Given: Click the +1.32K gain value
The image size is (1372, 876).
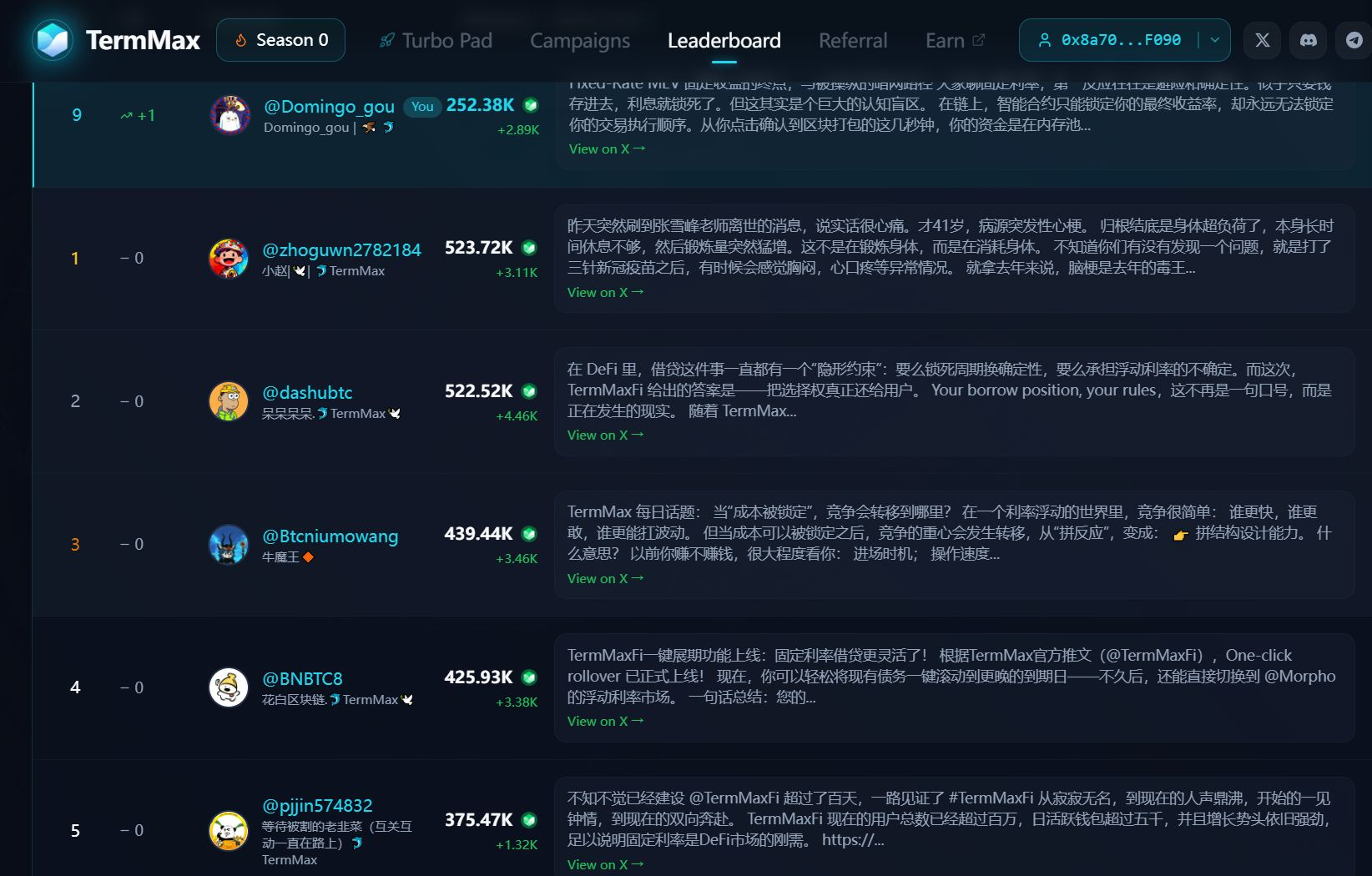Looking at the screenshot, I should [517, 844].
